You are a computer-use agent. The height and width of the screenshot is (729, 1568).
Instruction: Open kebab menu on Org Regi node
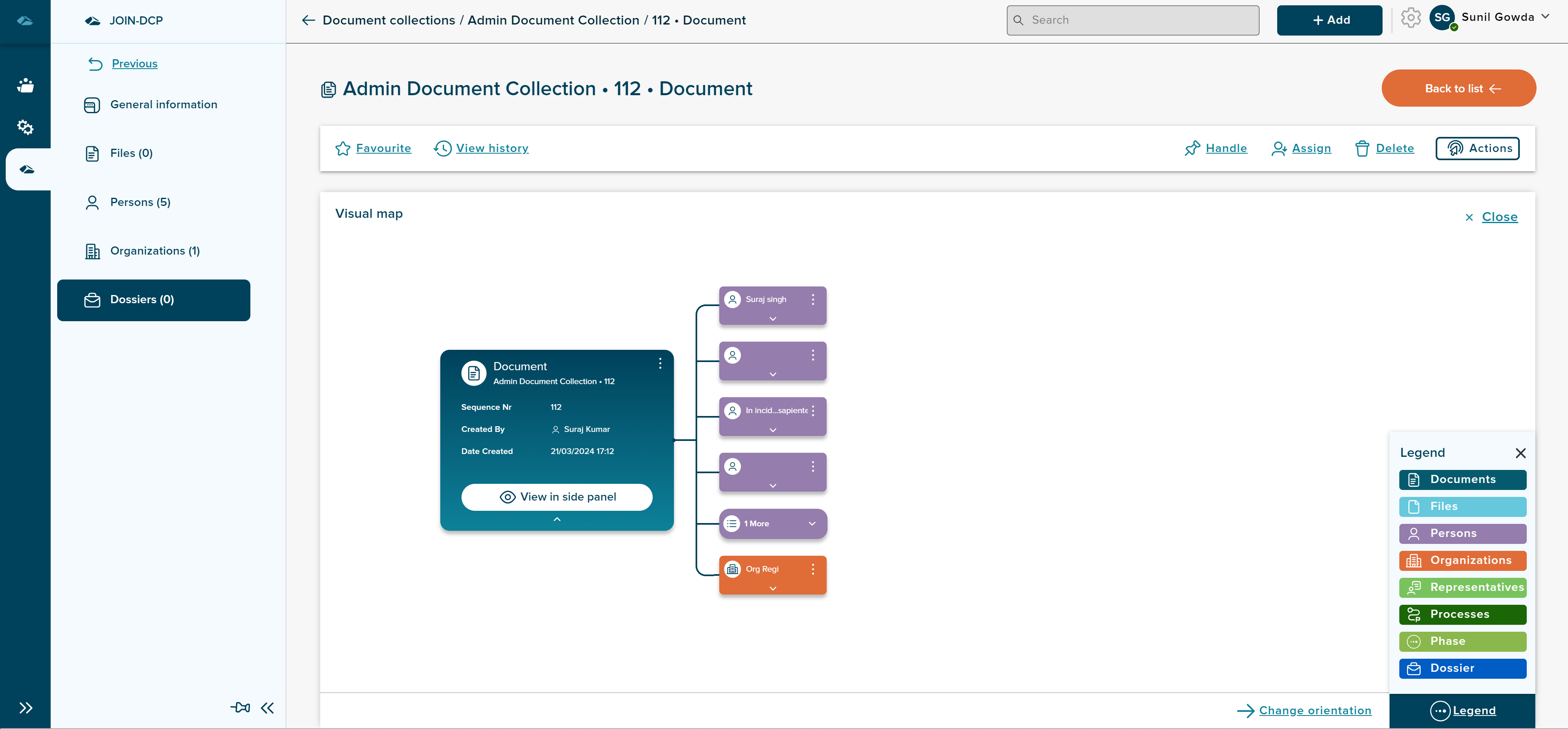tap(813, 569)
